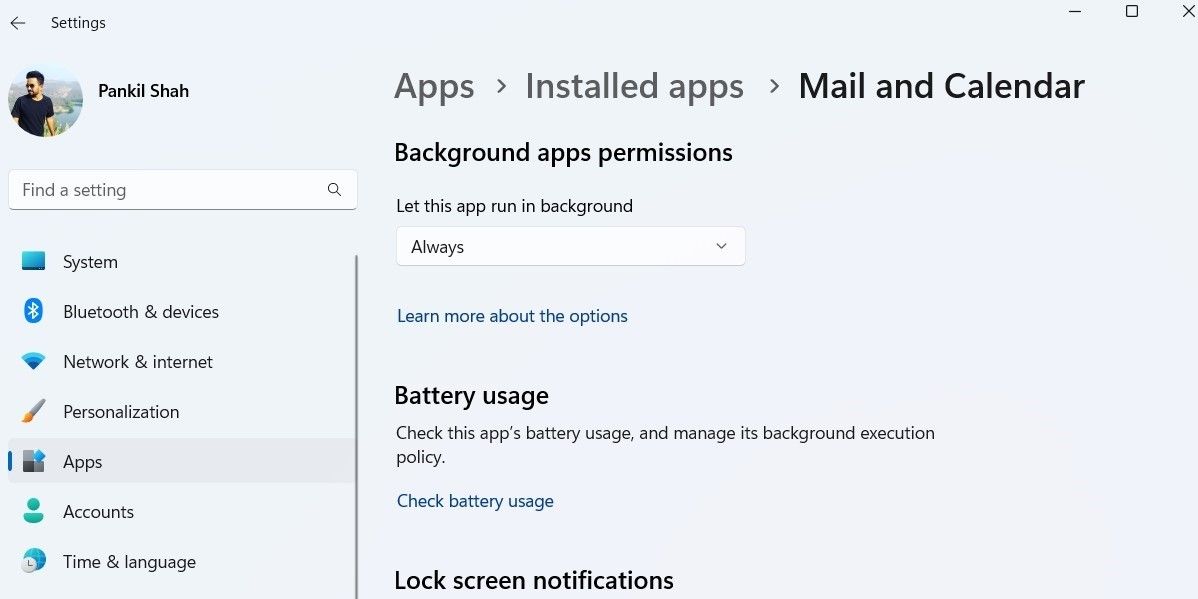Click the Lock screen notifications heading
The image size is (1198, 599).
pos(534,581)
